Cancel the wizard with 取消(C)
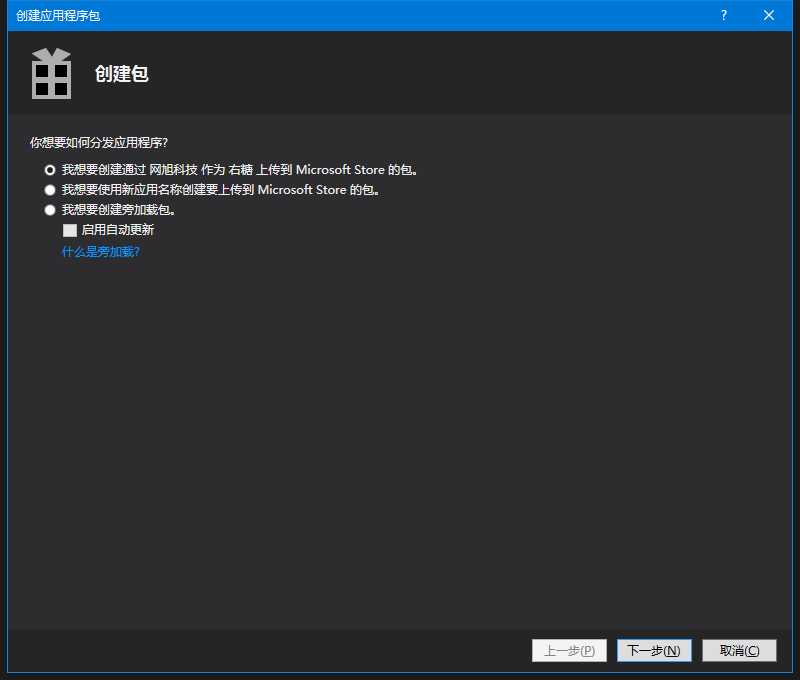Viewport: 800px width, 680px height. coord(739,650)
